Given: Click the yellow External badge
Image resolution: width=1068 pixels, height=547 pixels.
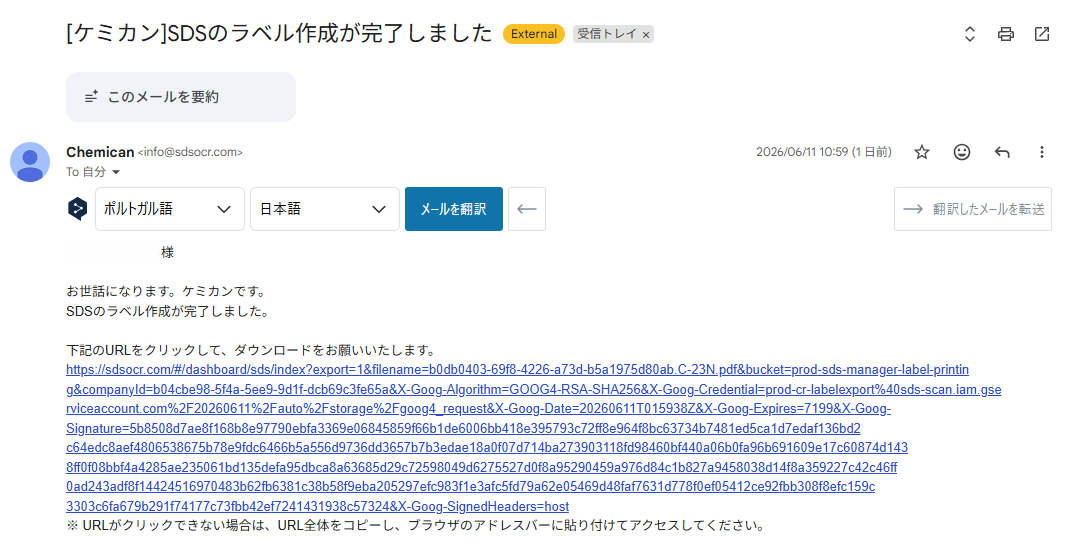Looking at the screenshot, I should tap(534, 34).
